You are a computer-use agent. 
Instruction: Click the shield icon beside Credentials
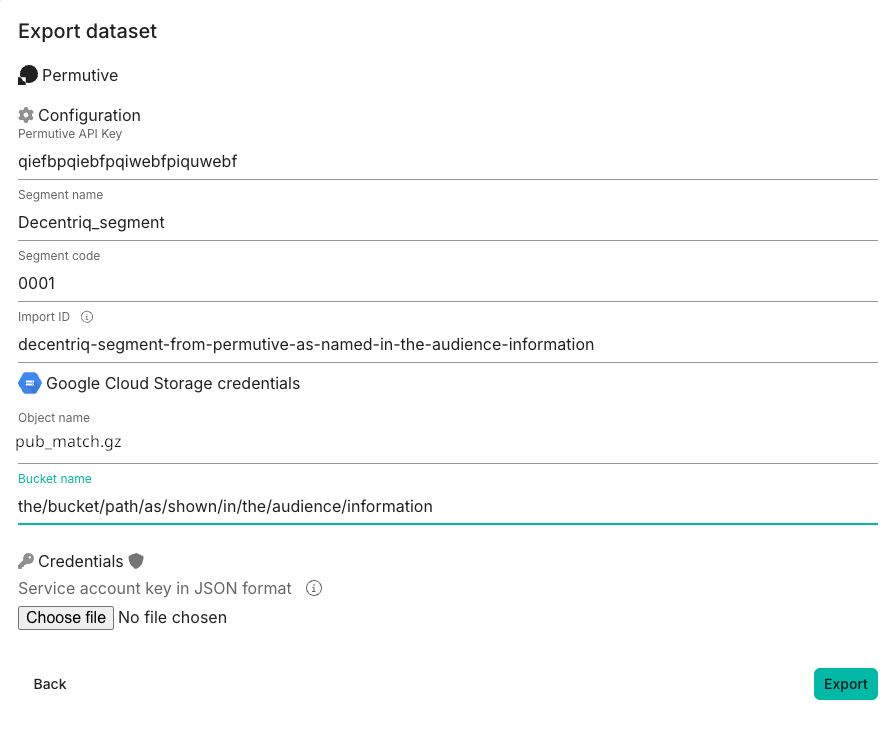pos(137,561)
